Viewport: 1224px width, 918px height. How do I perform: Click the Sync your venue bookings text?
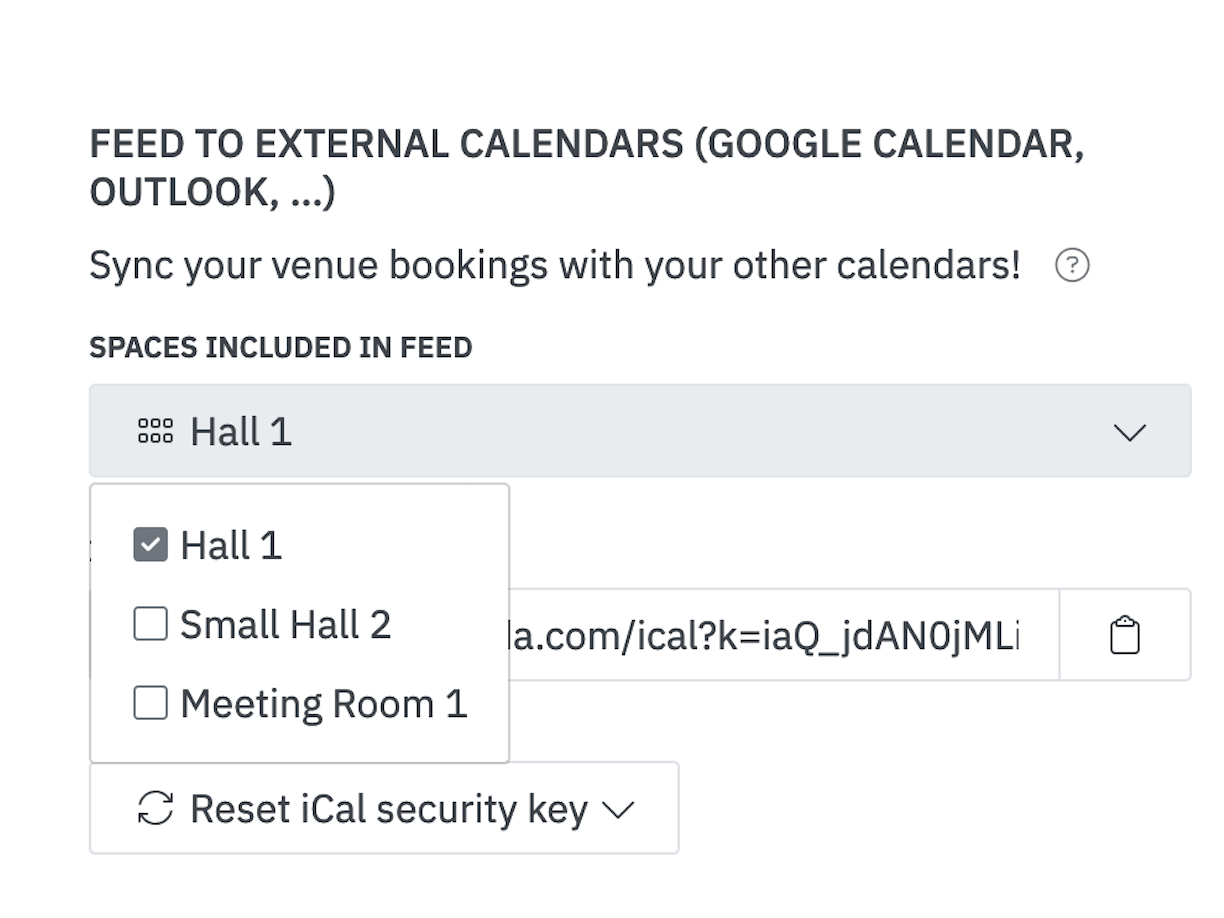click(x=555, y=265)
